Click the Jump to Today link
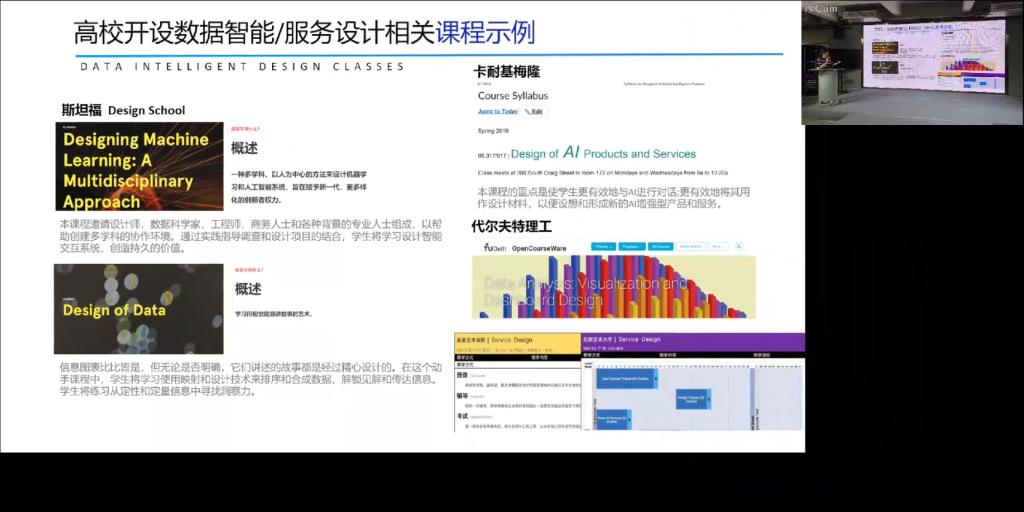 pyautogui.click(x=498, y=112)
